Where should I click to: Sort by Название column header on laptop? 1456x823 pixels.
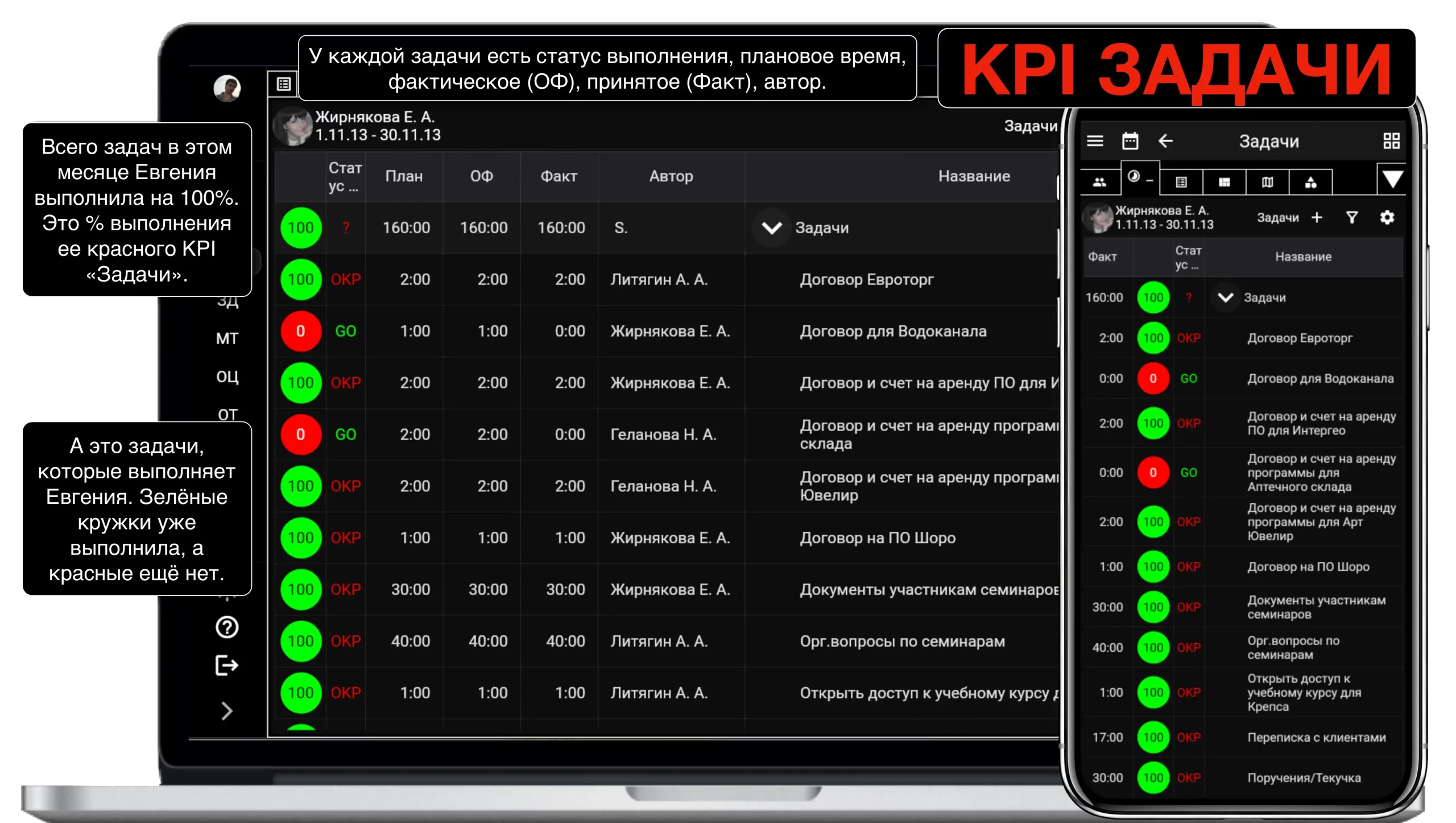pyautogui.click(x=974, y=176)
